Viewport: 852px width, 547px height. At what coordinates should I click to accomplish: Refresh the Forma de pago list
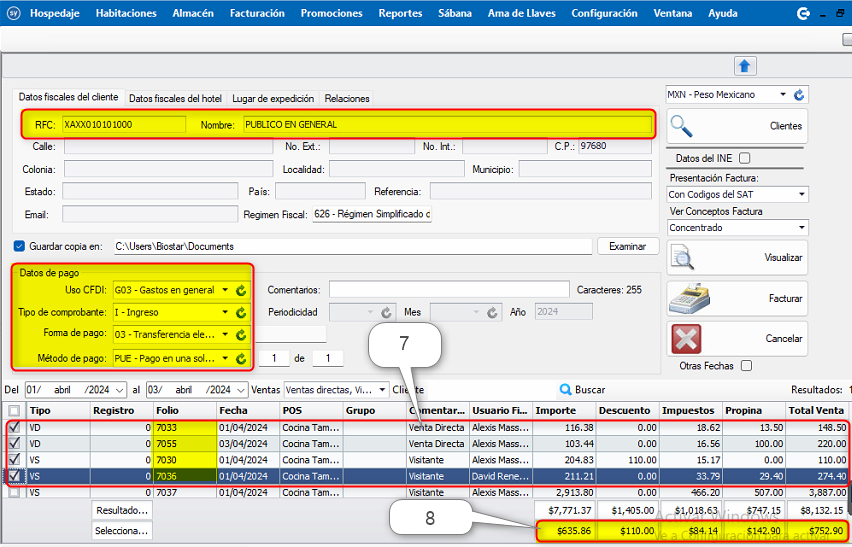[241, 335]
